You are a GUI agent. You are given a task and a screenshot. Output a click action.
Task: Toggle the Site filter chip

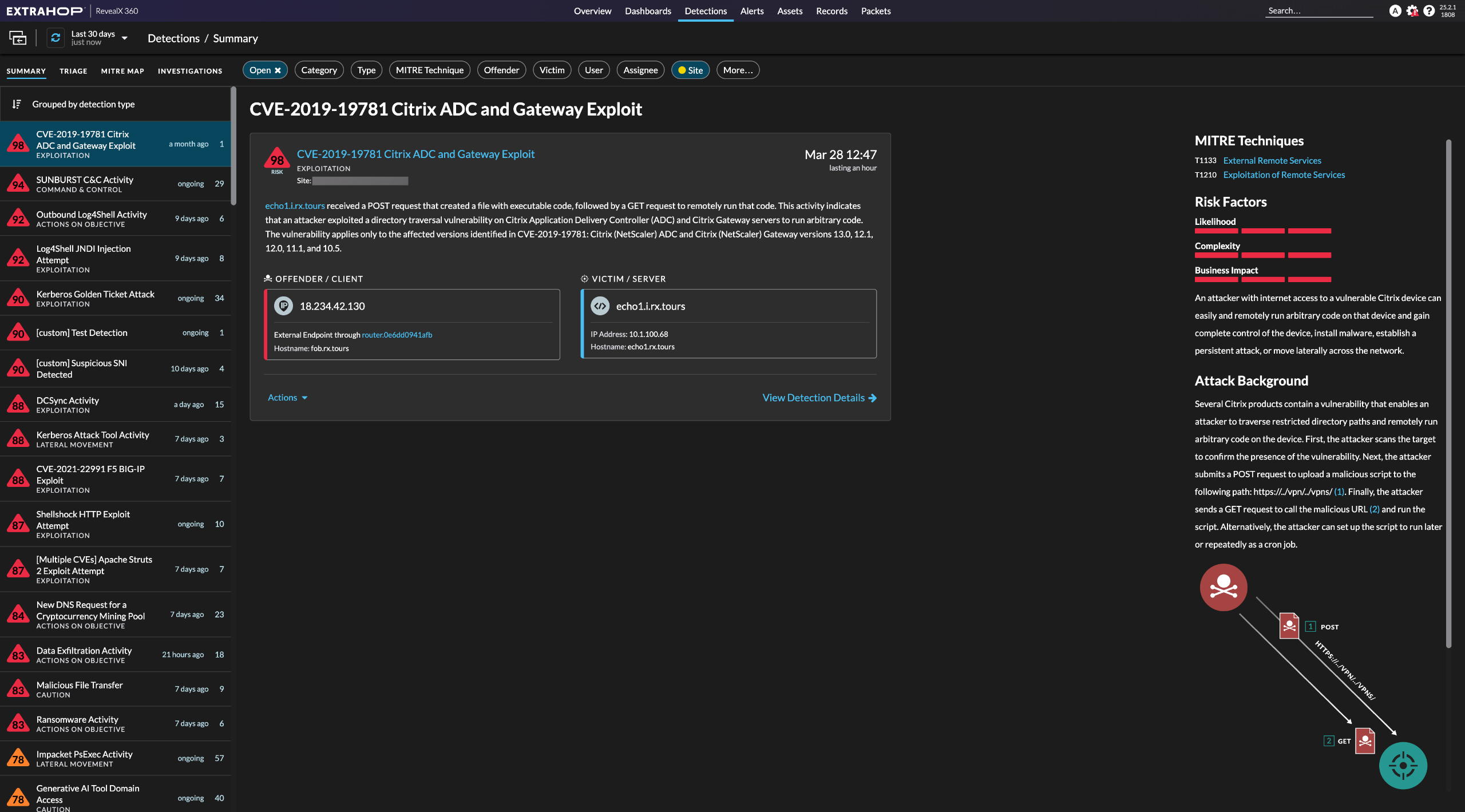[x=690, y=70]
